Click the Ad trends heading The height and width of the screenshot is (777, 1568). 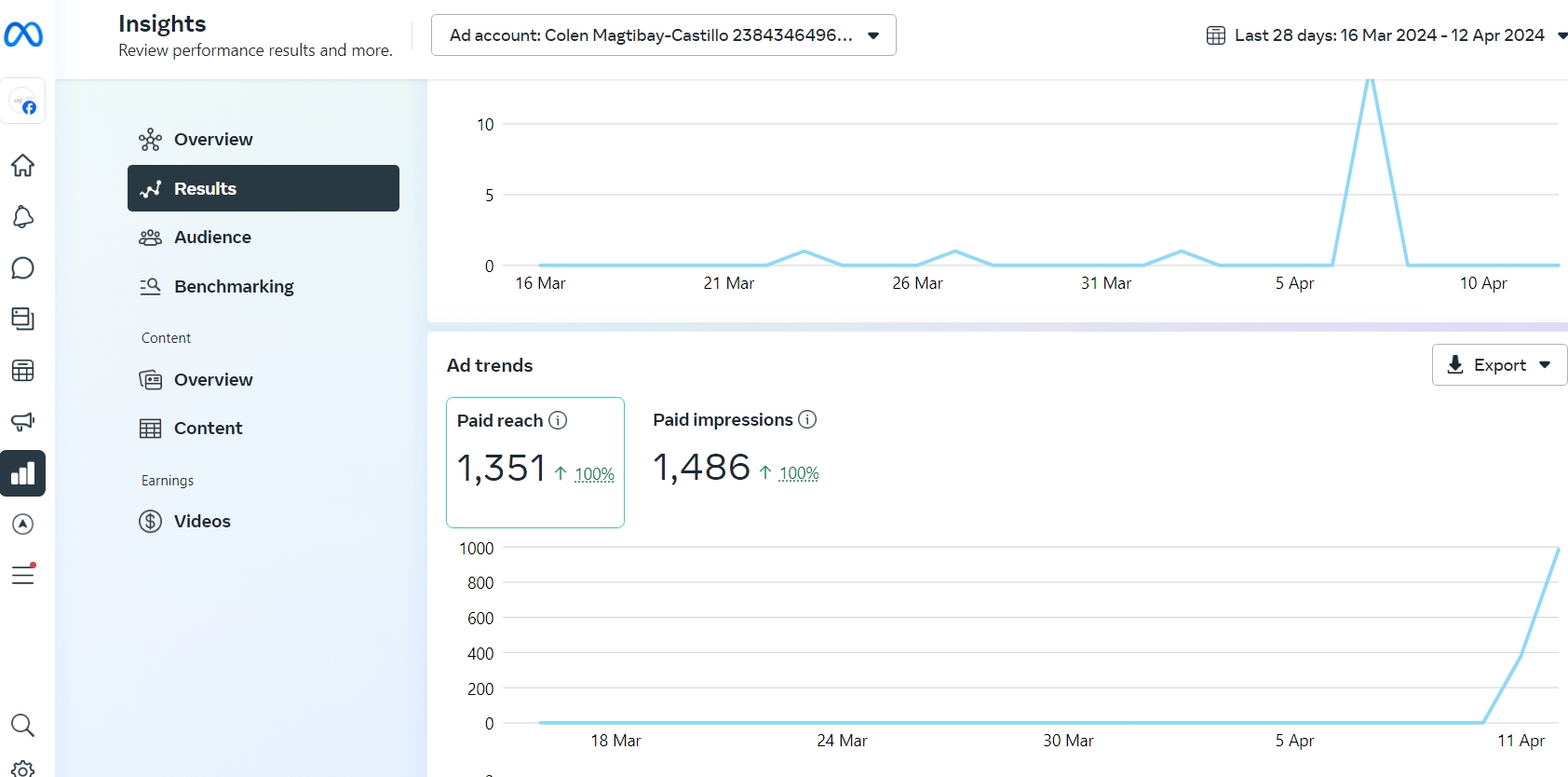point(490,365)
